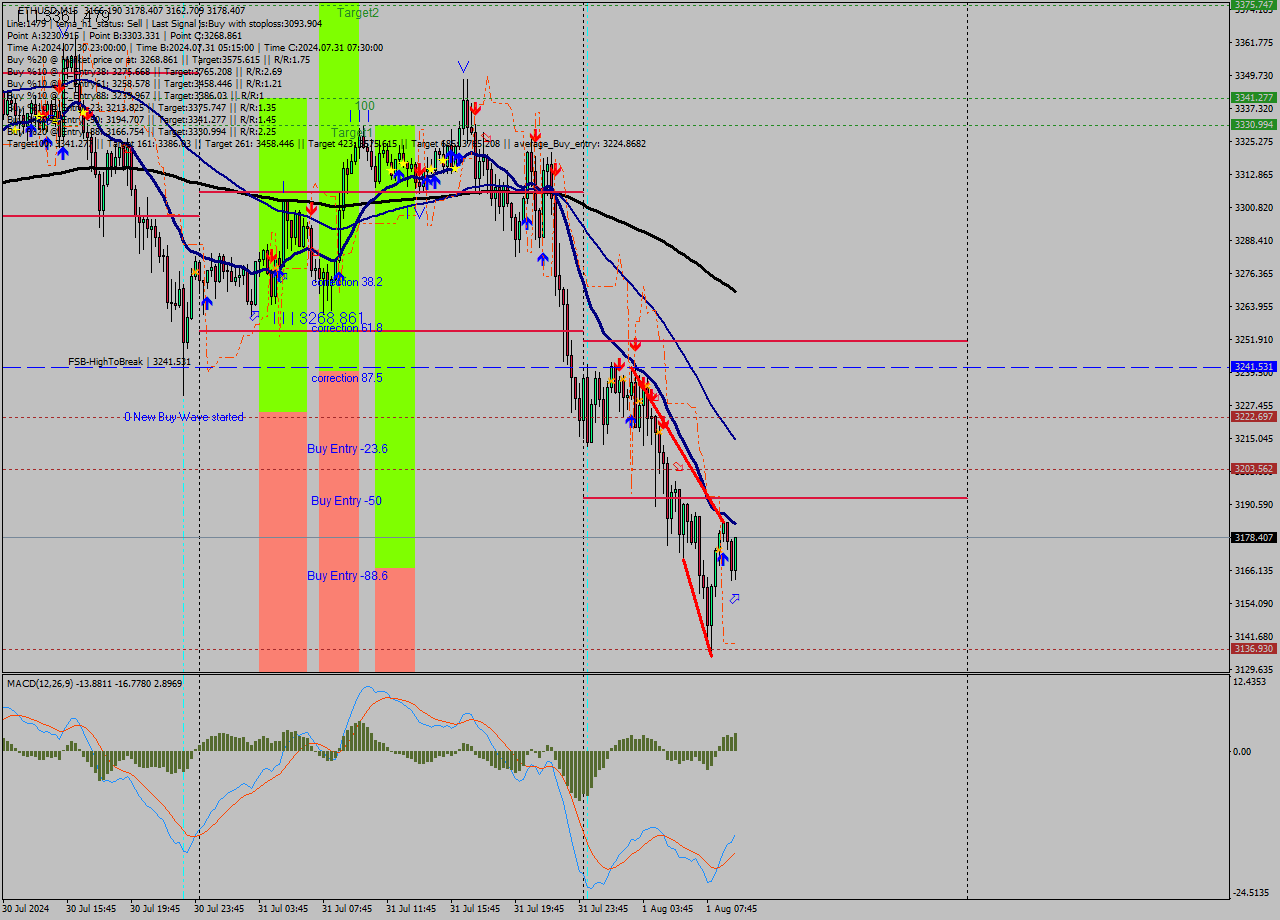1280x920 pixels.
Task: Select the '0 New Buy Wave started' text
Action: pyautogui.click(x=184, y=417)
